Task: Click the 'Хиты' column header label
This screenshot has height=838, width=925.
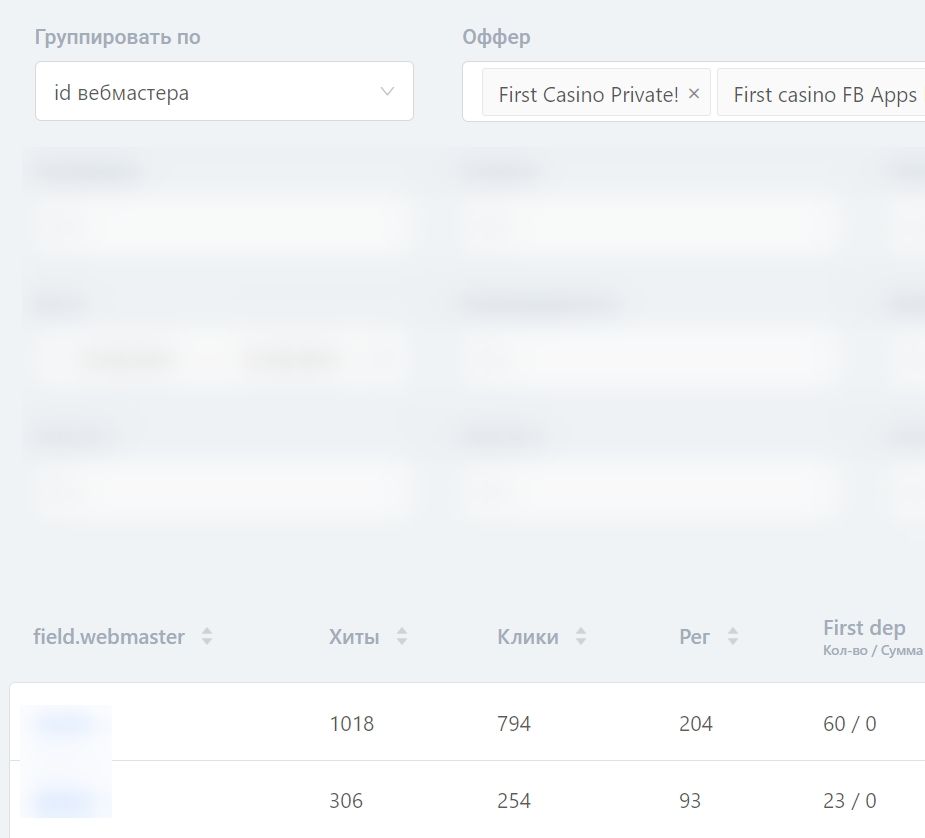Action: 354,637
